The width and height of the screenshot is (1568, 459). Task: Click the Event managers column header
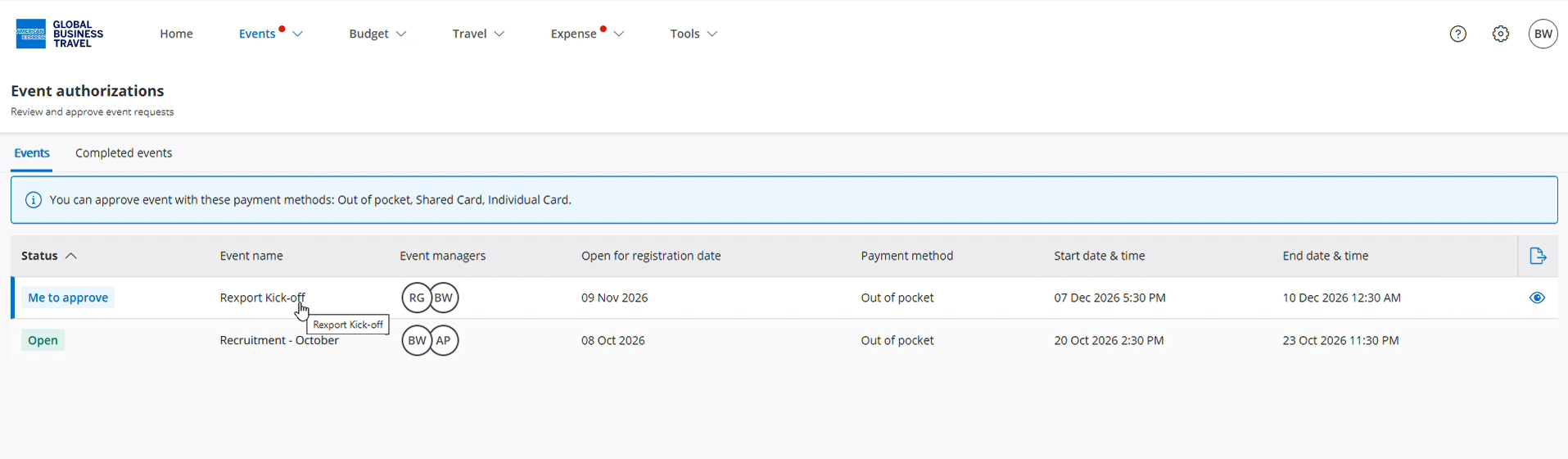click(x=442, y=256)
